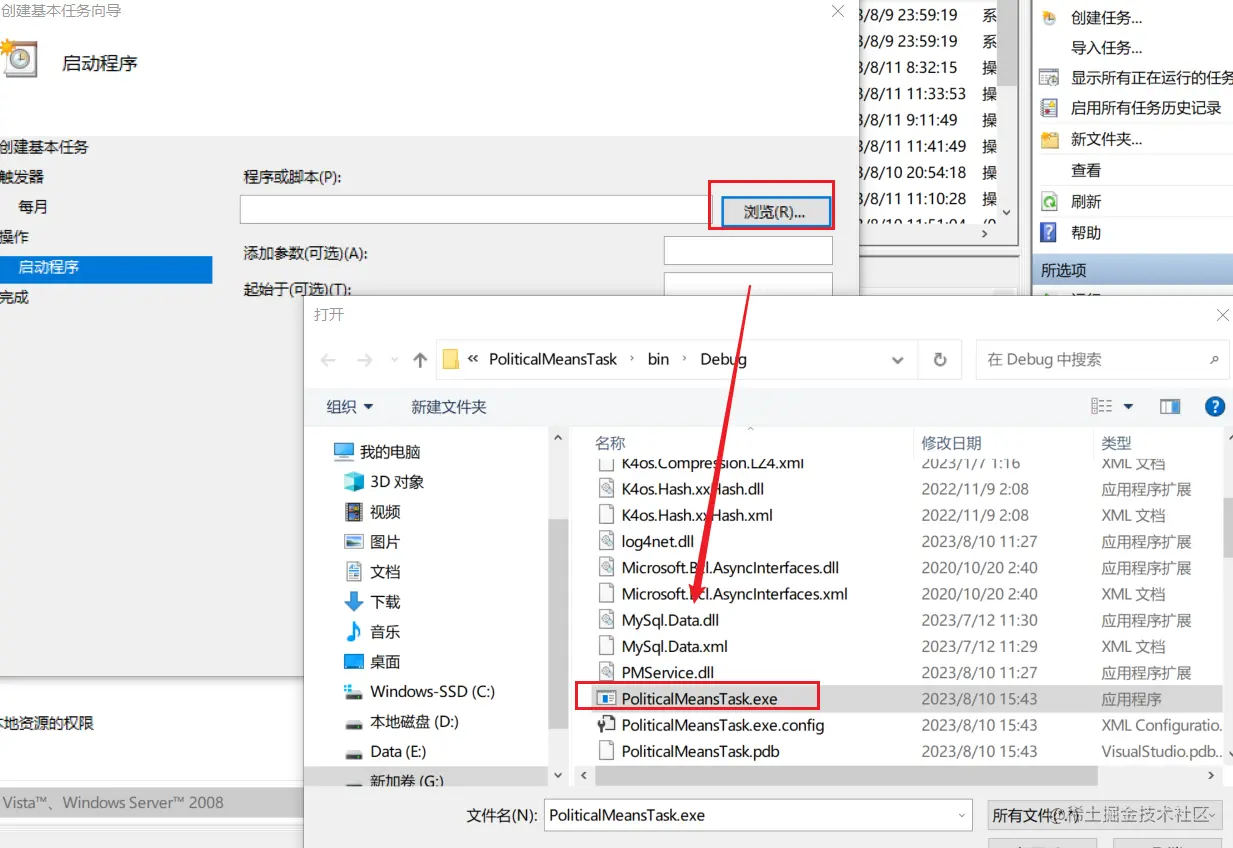
Task: Select file PoliticalMeansTask.exe.config
Action: 722,725
